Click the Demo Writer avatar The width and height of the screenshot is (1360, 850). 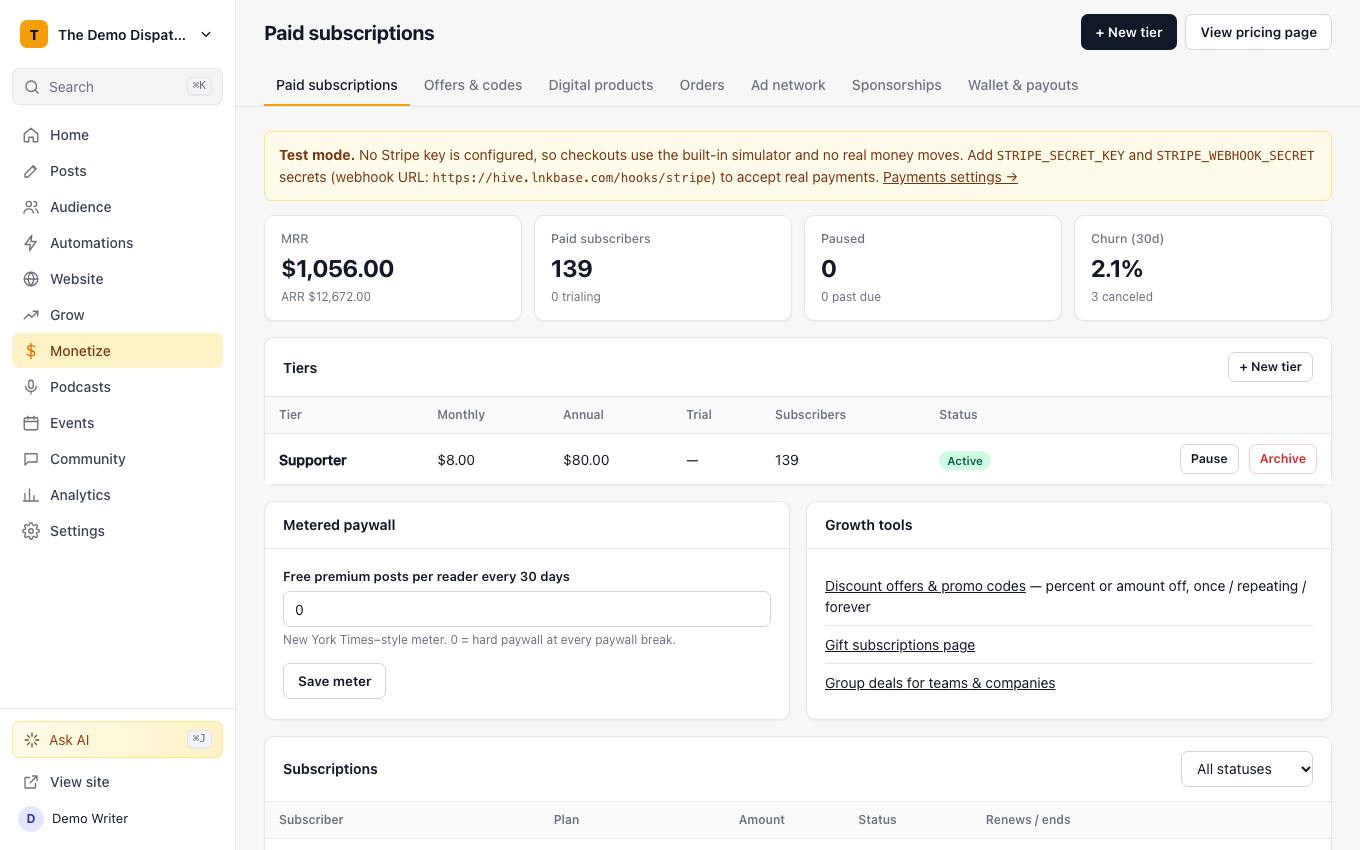31,818
